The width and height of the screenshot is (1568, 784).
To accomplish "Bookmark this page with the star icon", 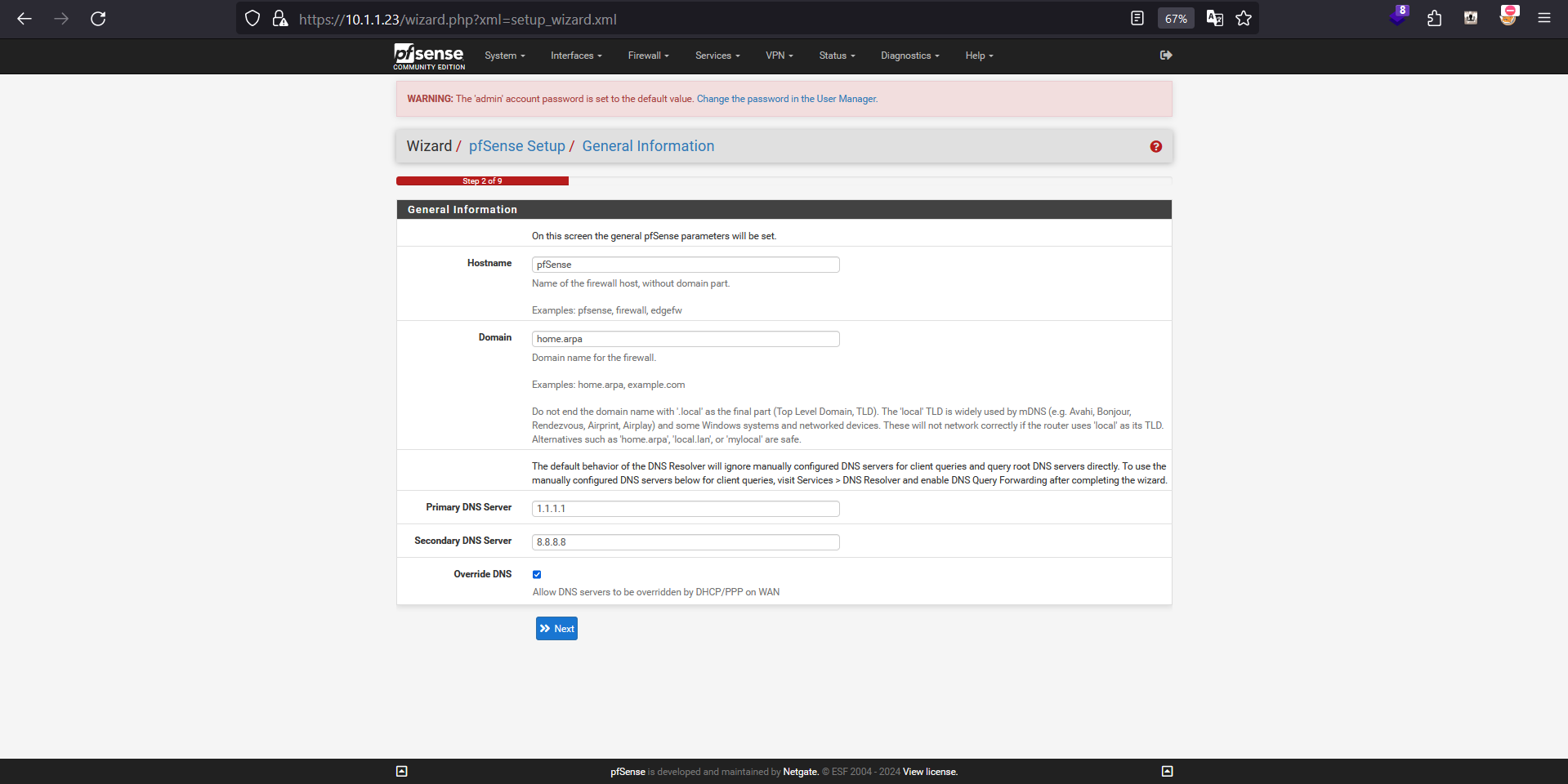I will tap(1244, 19).
